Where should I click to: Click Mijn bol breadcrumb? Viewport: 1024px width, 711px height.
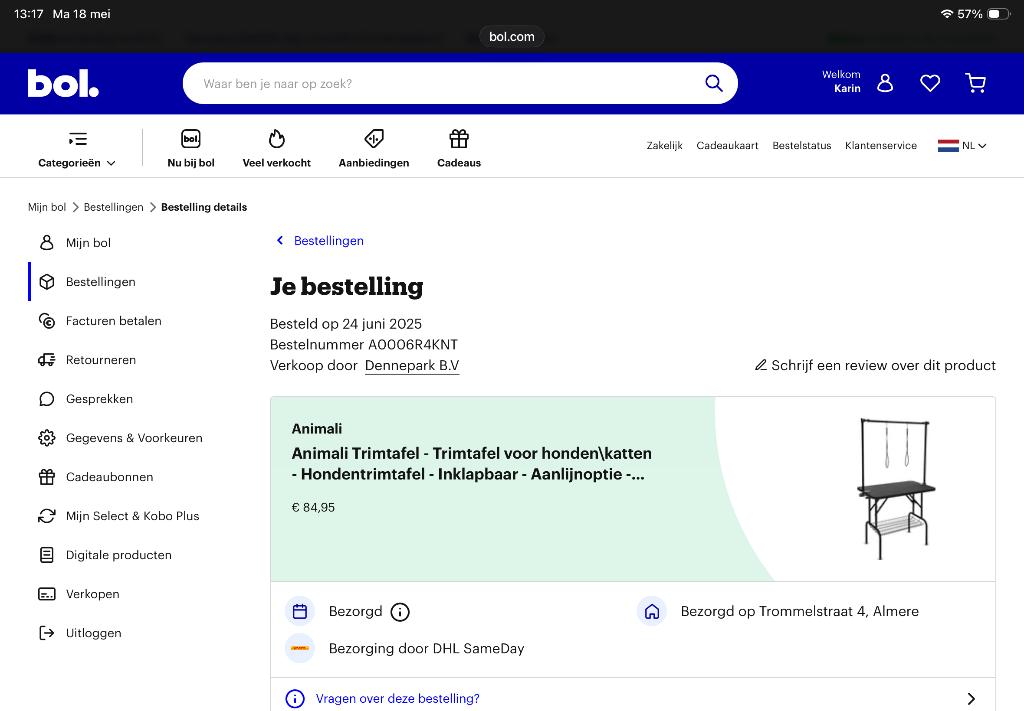(47, 207)
